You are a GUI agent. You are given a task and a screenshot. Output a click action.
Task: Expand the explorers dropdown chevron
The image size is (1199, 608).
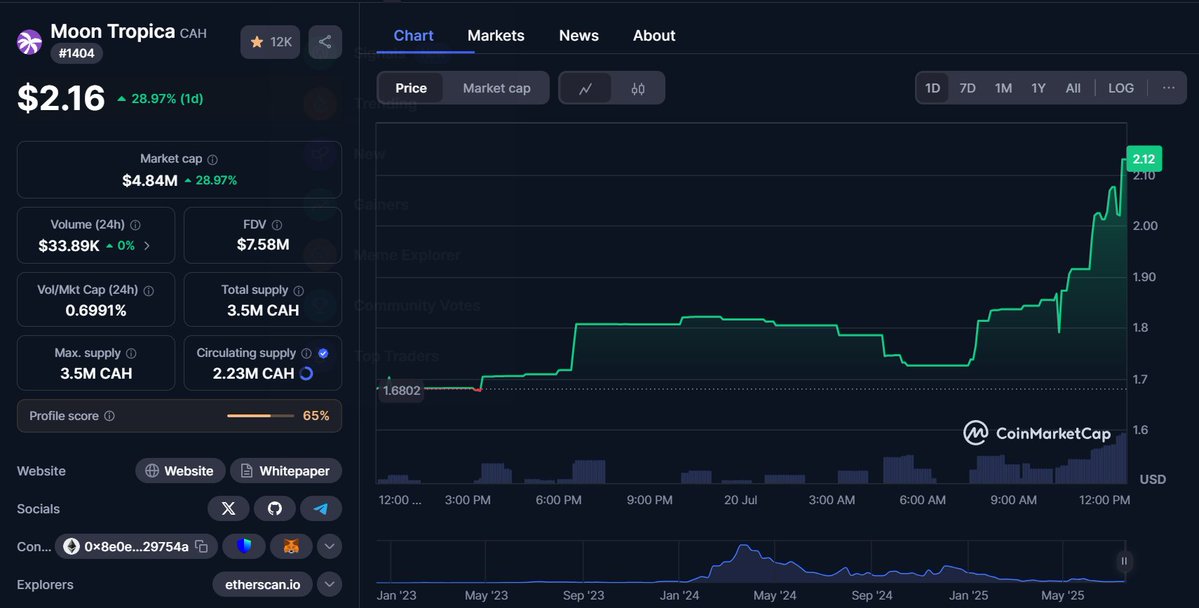click(x=330, y=584)
